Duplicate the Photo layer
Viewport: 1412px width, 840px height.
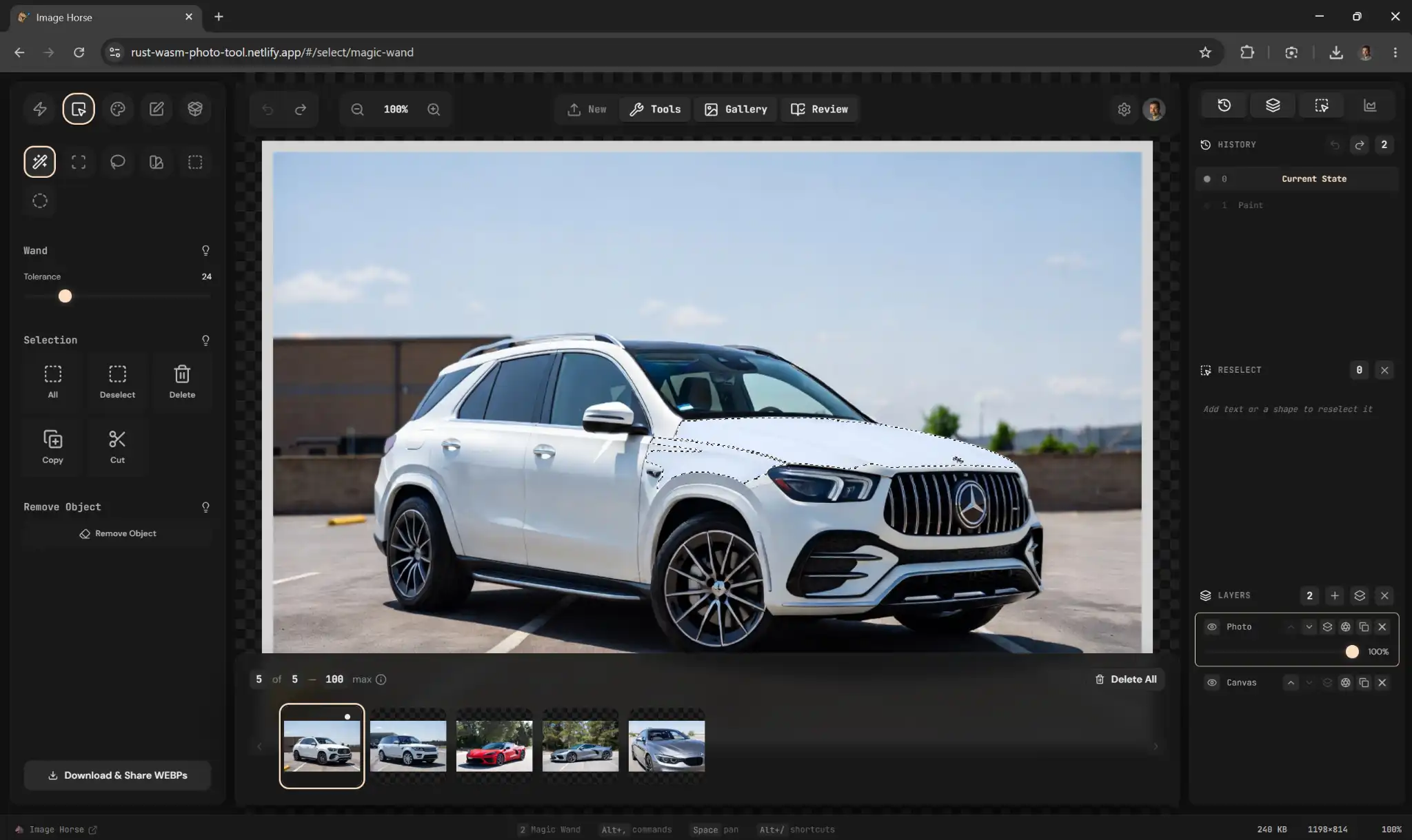pos(1364,627)
